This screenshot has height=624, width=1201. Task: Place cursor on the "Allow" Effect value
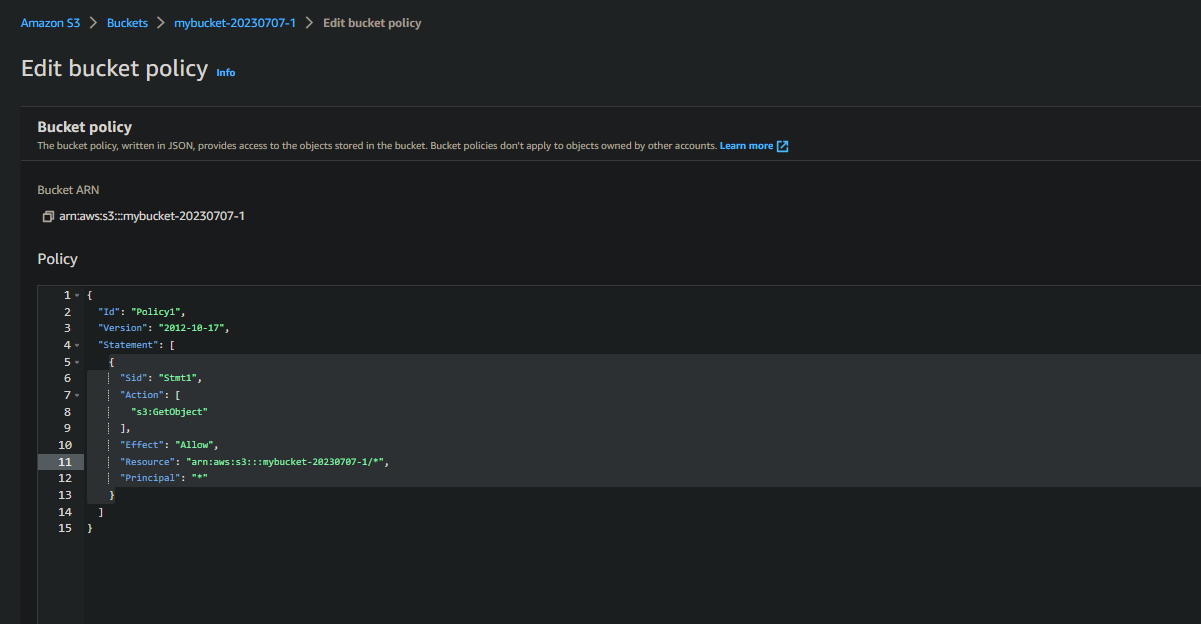pyautogui.click(x=196, y=445)
